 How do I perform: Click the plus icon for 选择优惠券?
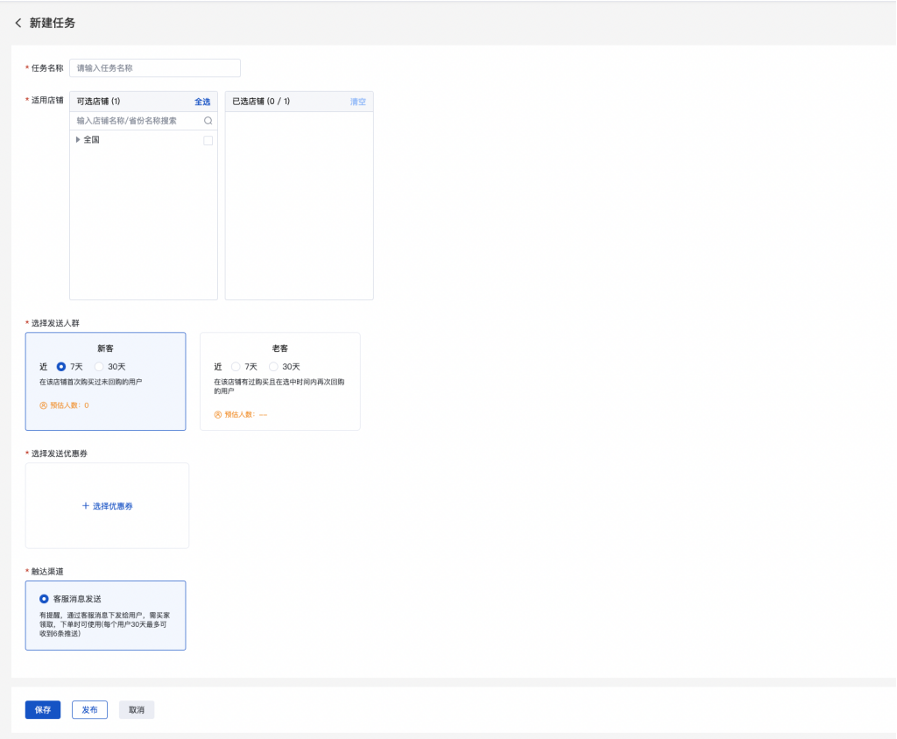point(86,506)
